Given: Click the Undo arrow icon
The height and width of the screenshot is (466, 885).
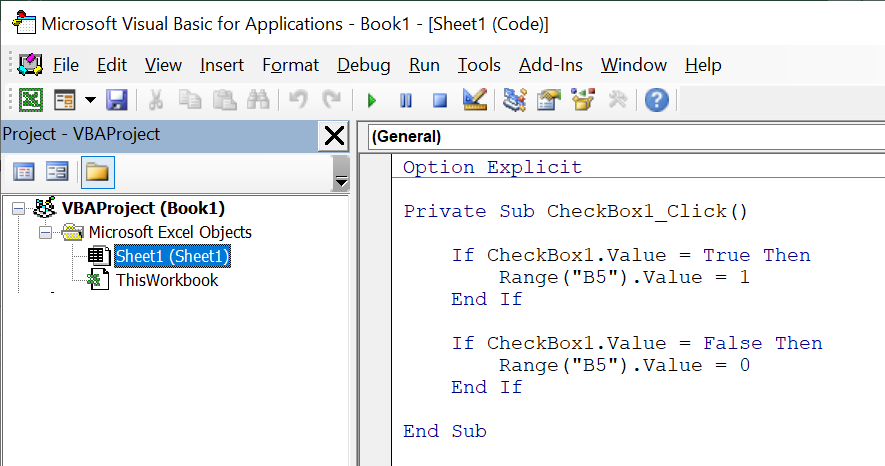Looking at the screenshot, I should click(x=297, y=100).
